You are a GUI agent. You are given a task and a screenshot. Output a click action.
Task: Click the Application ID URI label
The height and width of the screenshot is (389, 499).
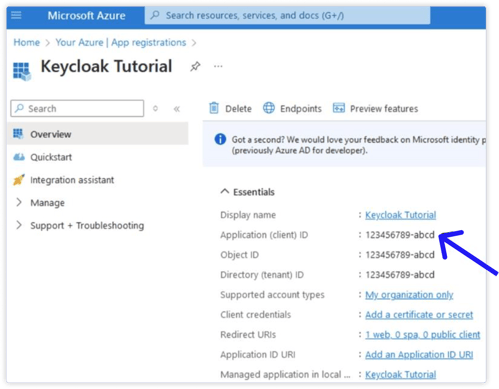coord(258,355)
